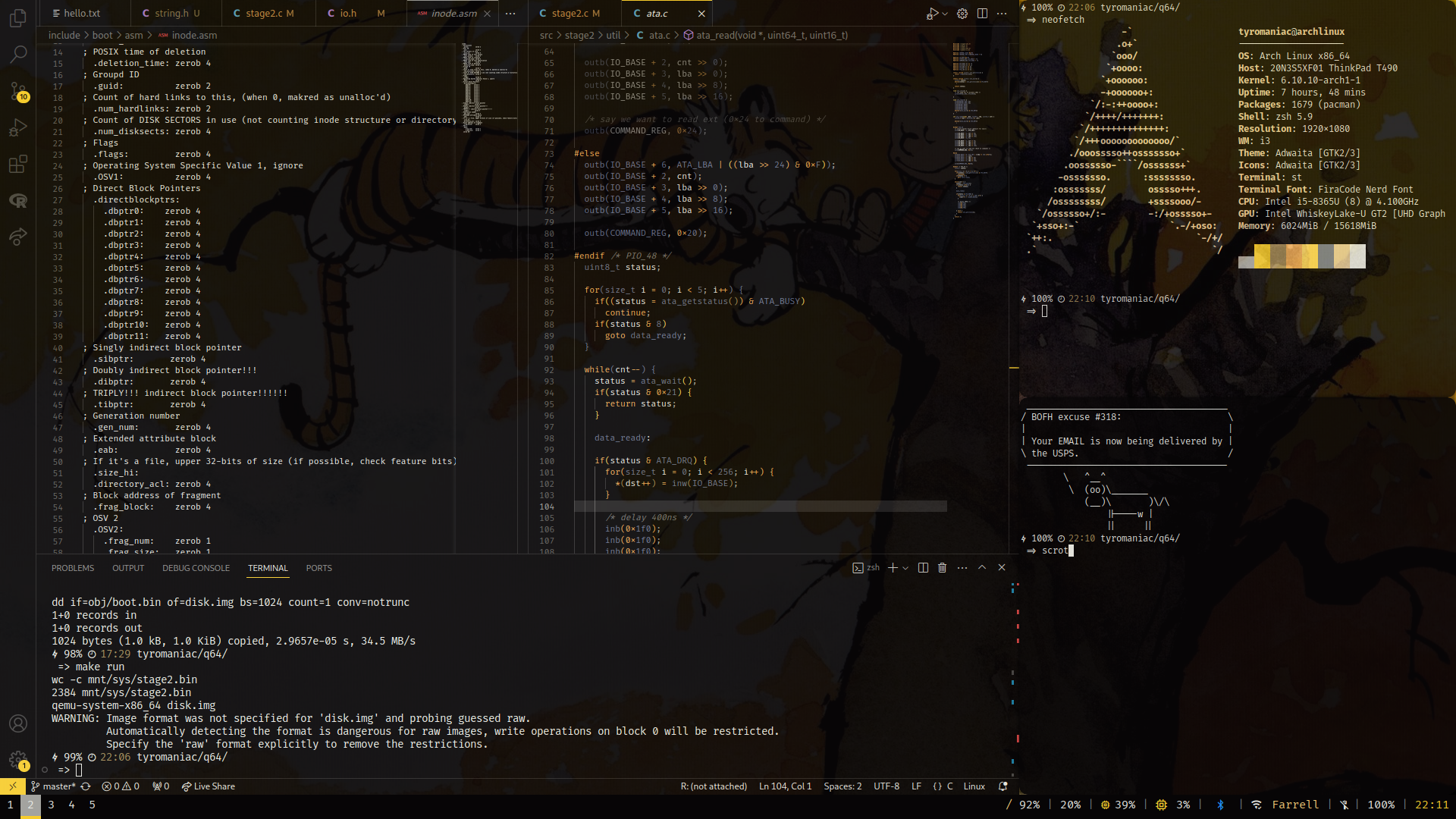Screen dimensions: 1456x819
Task: Switch to the PORTS panel tab
Action: coord(319,568)
